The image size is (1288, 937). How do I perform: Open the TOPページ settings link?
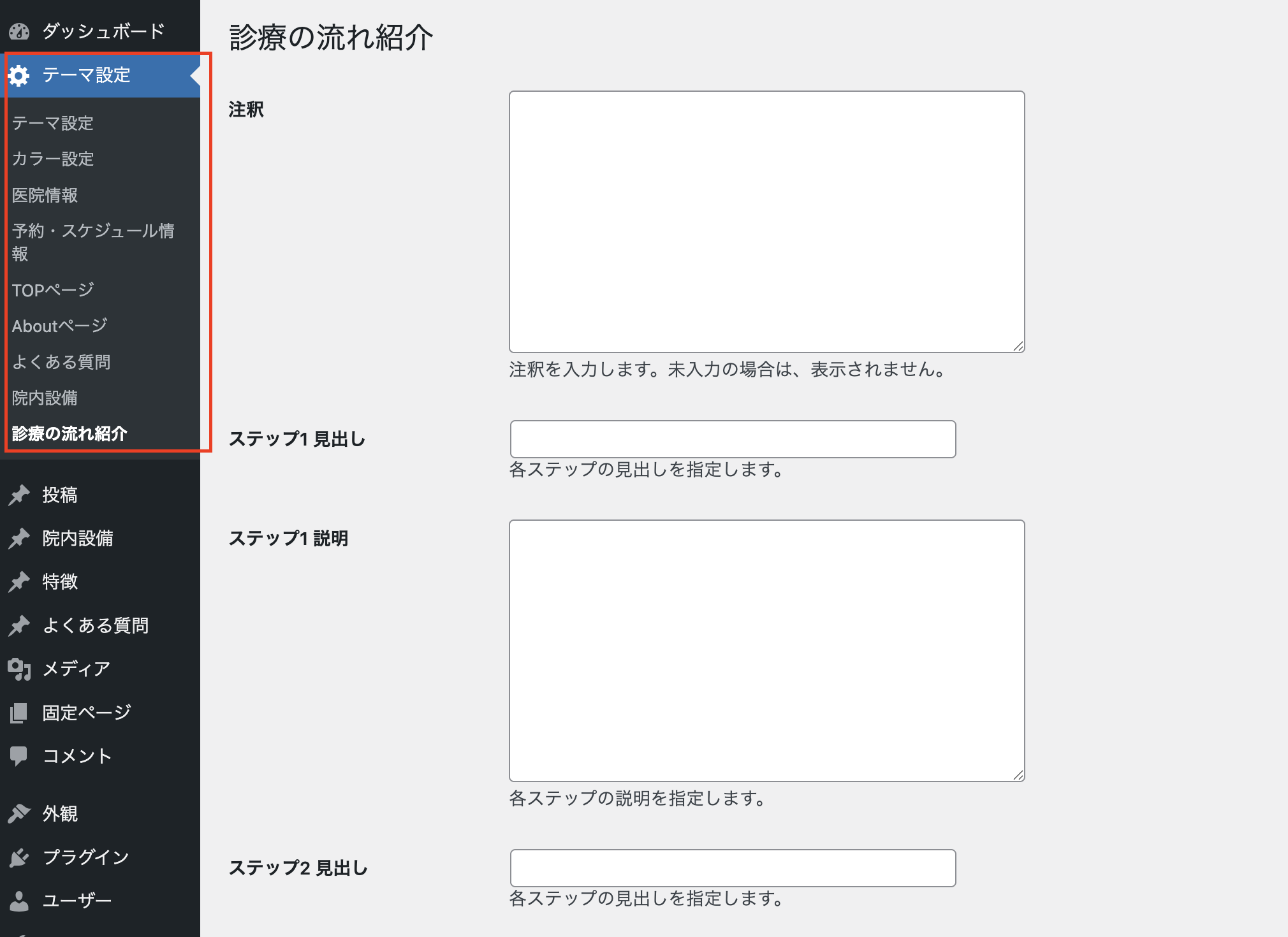(x=53, y=290)
